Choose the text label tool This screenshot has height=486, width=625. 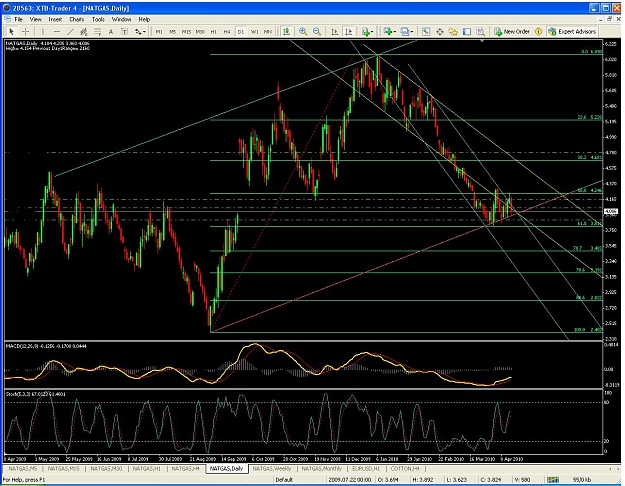pos(124,31)
